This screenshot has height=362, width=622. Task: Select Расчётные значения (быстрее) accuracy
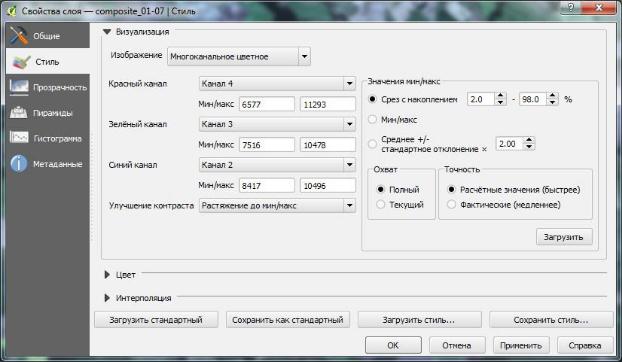(451, 190)
